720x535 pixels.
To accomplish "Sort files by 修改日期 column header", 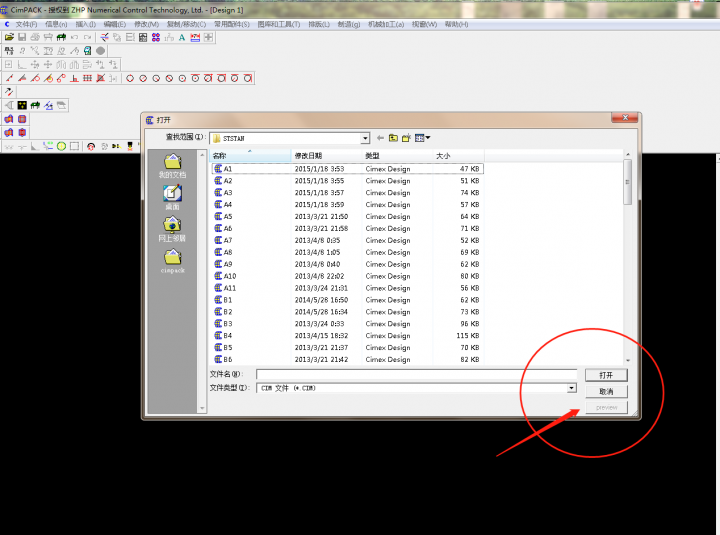I will [x=308, y=156].
